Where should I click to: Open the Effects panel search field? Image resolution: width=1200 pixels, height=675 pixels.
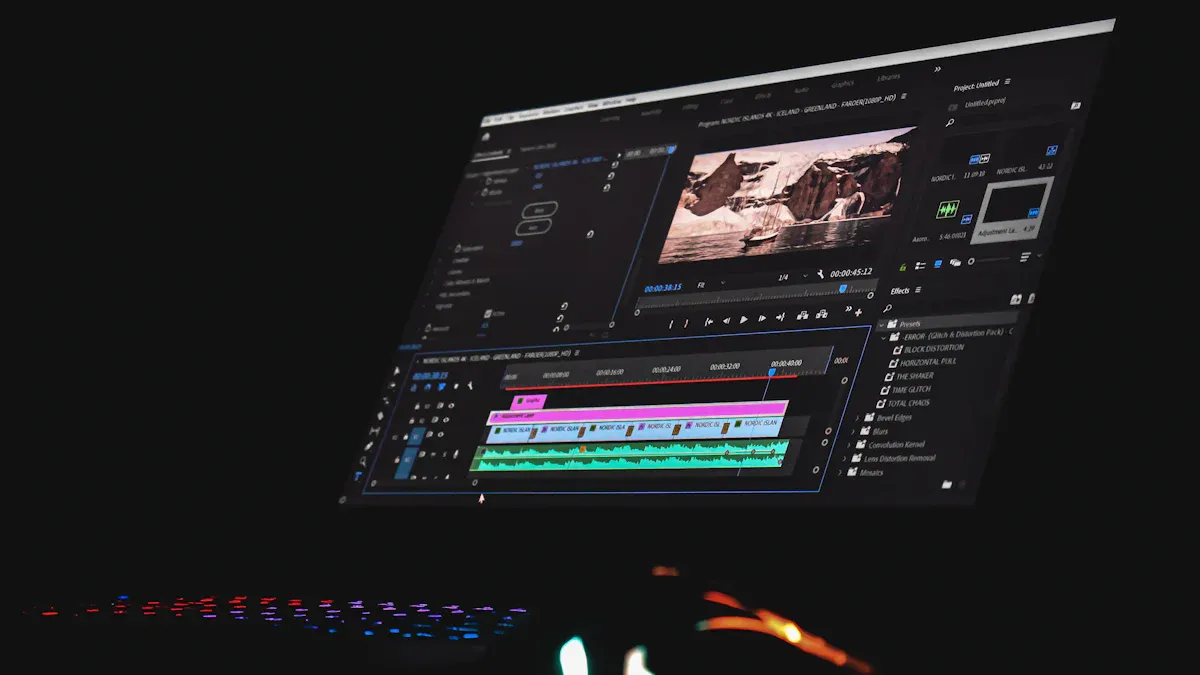(887, 308)
